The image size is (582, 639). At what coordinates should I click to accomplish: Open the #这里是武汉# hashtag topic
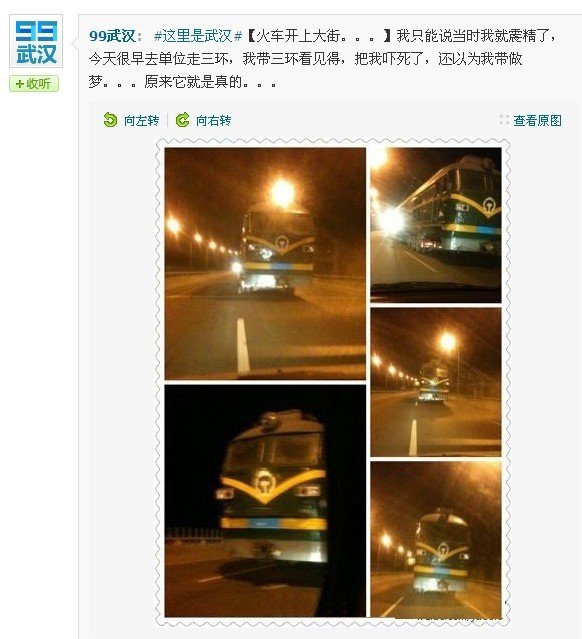[198, 36]
